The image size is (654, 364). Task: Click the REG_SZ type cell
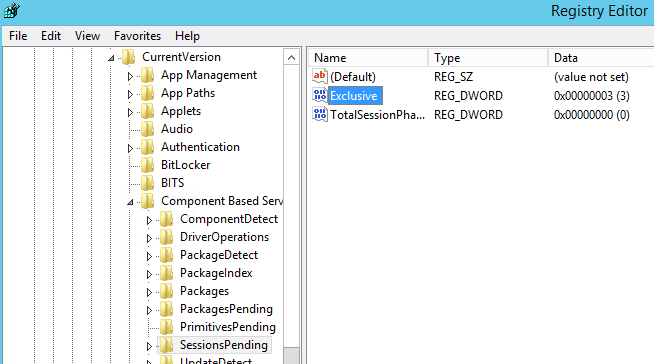pos(453,77)
